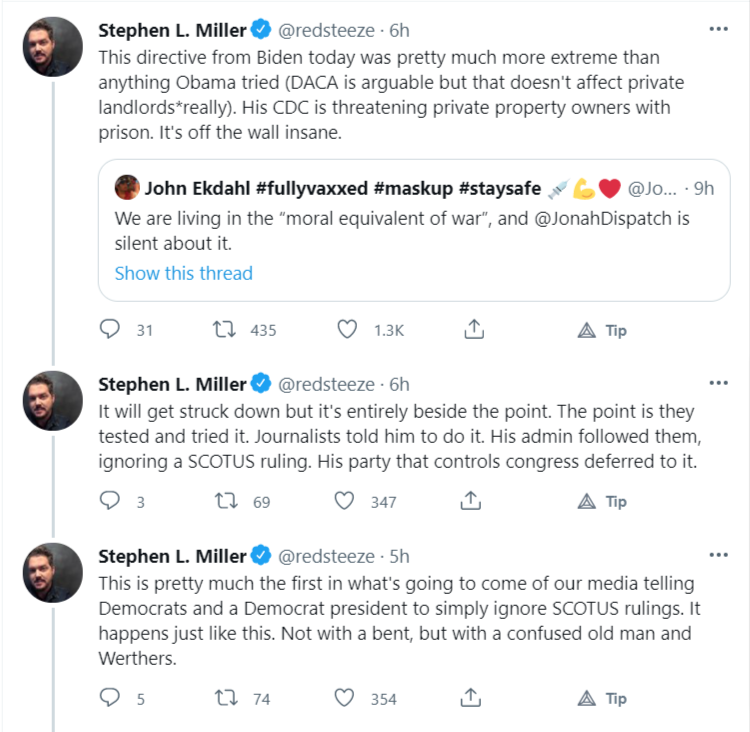Reply to the tweet with 3 replies
The width and height of the screenshot is (750, 732).
click(112, 501)
